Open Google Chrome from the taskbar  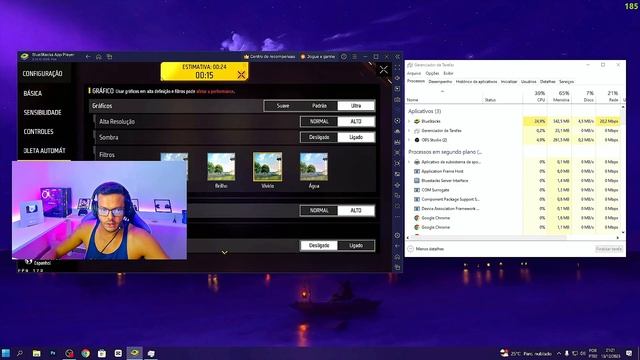[x=85, y=353]
